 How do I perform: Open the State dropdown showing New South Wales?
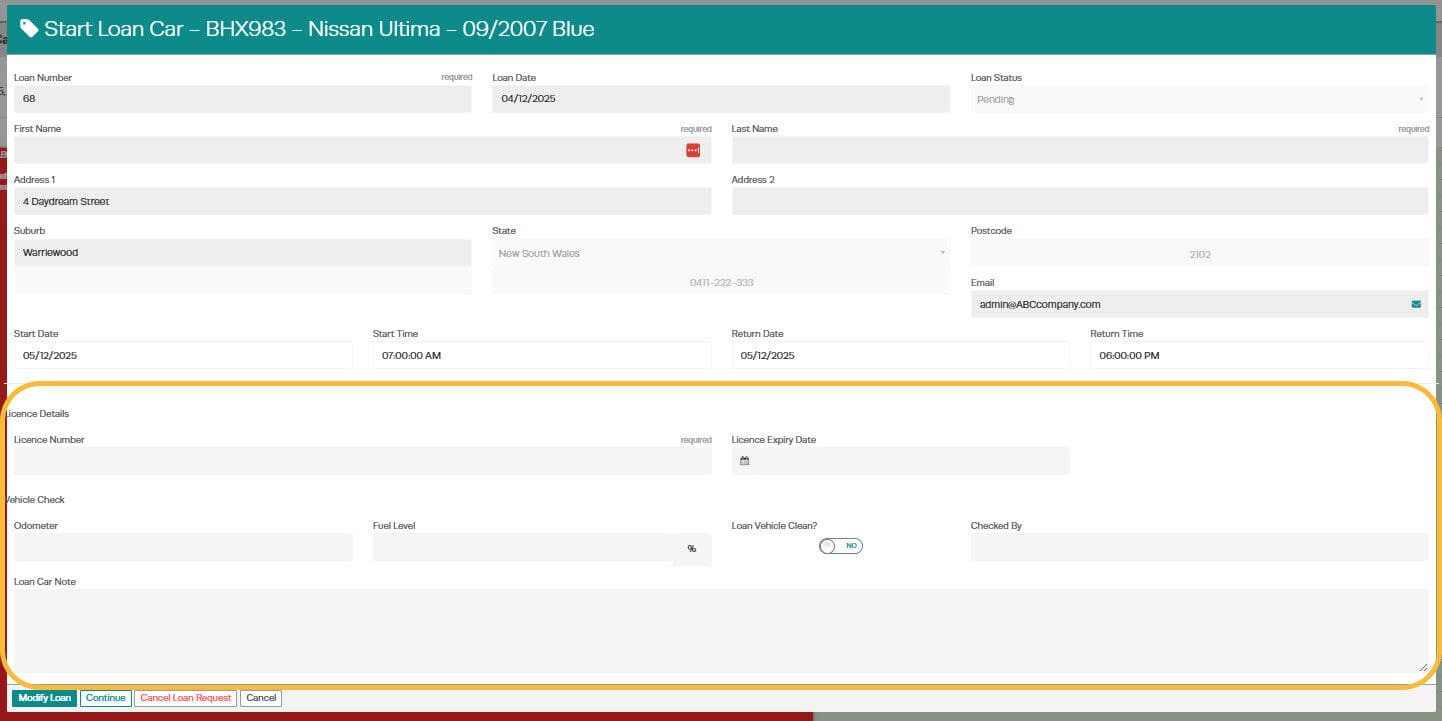click(x=721, y=253)
